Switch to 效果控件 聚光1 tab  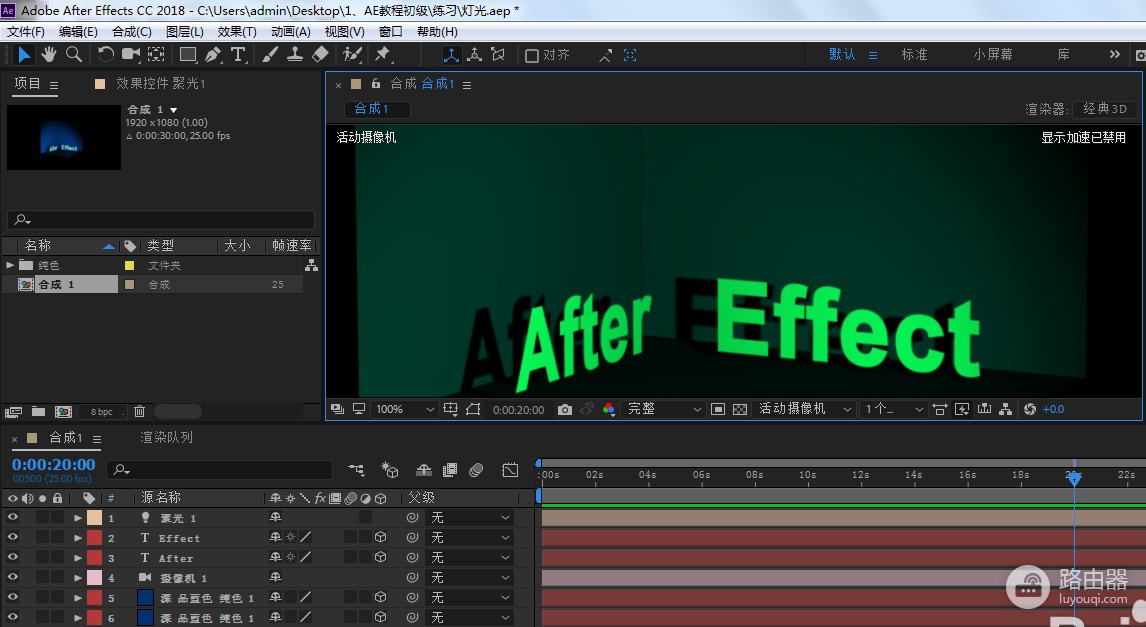pyautogui.click(x=161, y=83)
